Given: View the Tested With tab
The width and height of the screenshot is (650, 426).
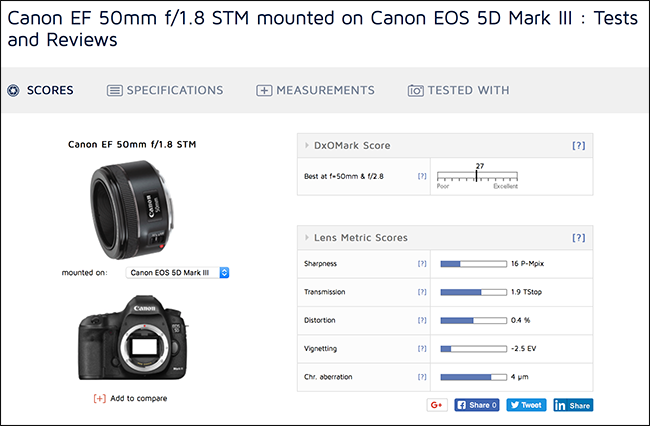Looking at the screenshot, I should [x=458, y=90].
